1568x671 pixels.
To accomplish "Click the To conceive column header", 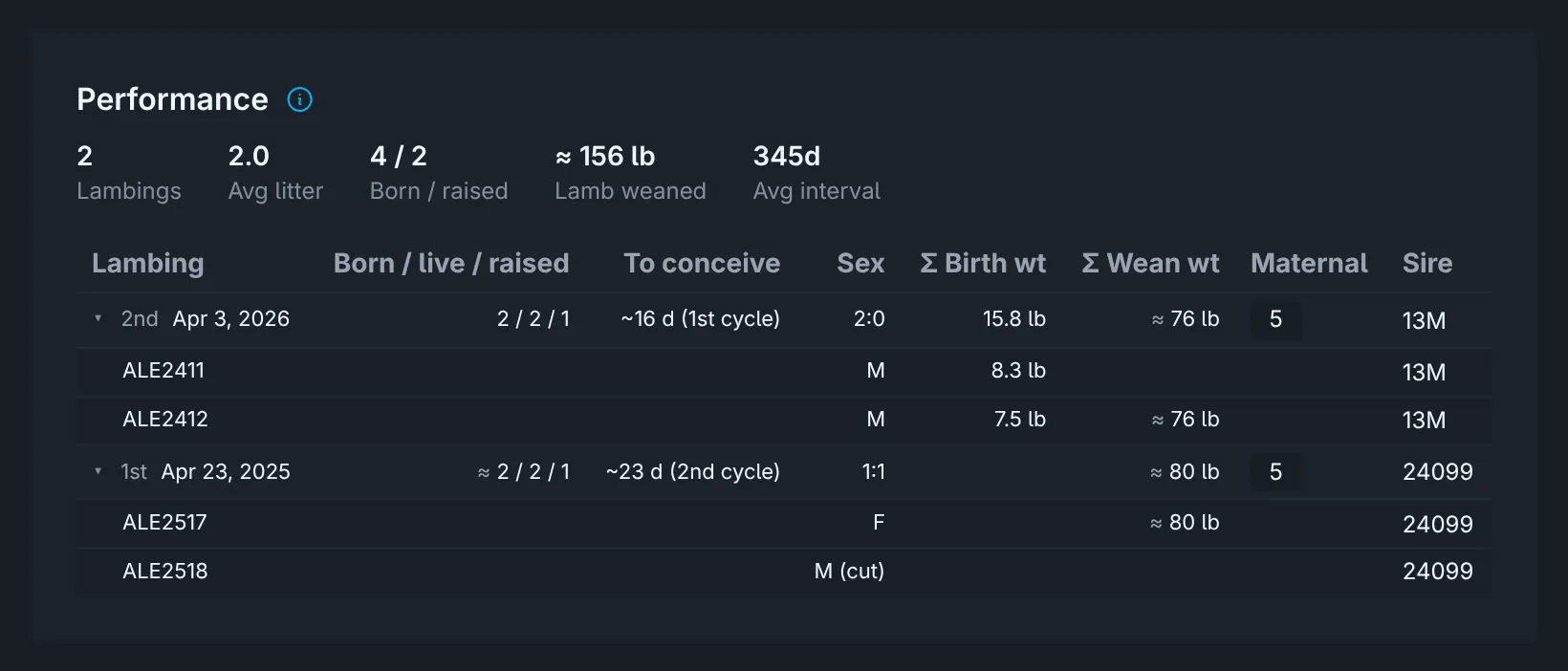I will click(x=702, y=263).
